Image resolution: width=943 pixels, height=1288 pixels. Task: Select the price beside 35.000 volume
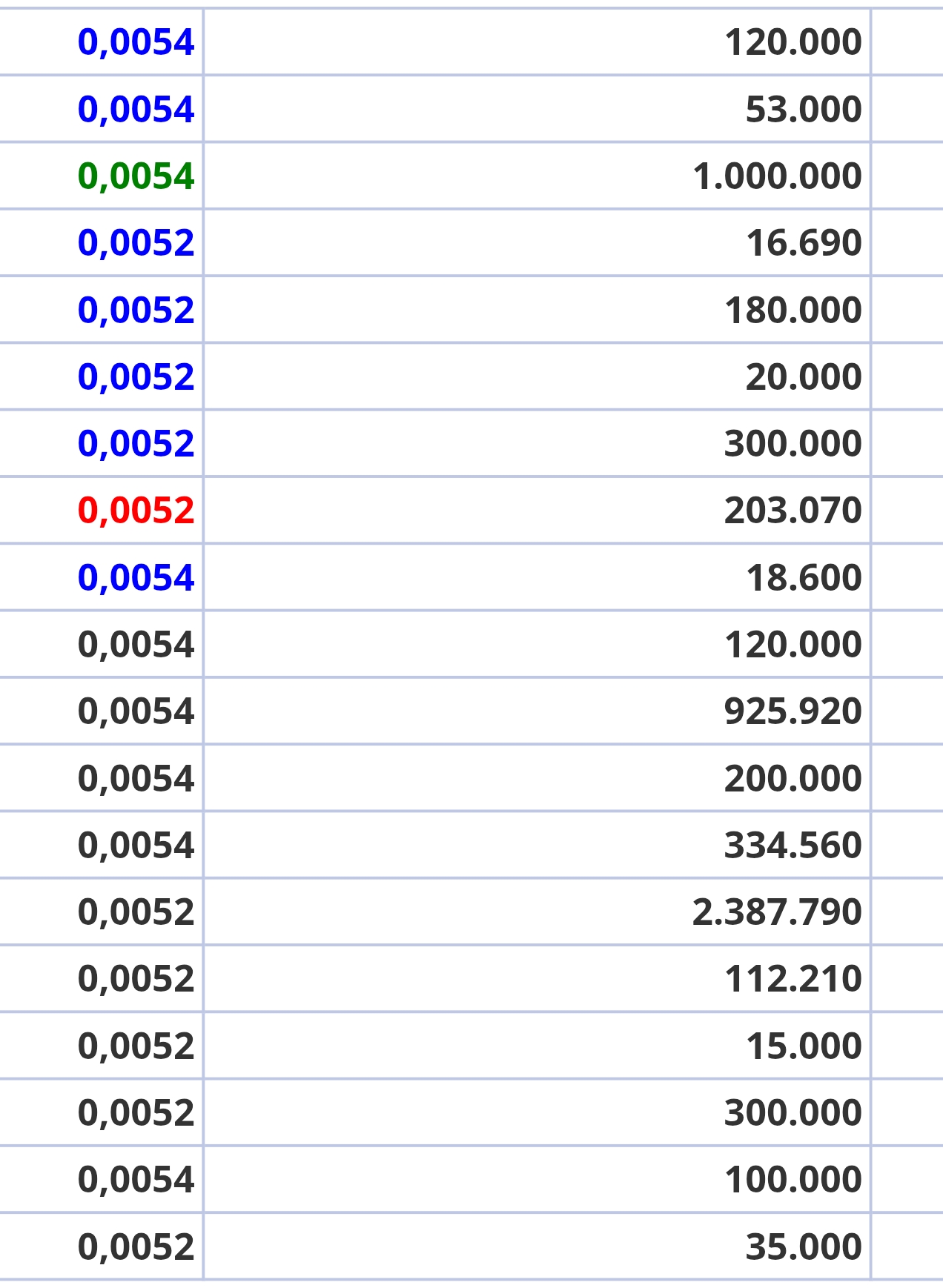point(136,1246)
